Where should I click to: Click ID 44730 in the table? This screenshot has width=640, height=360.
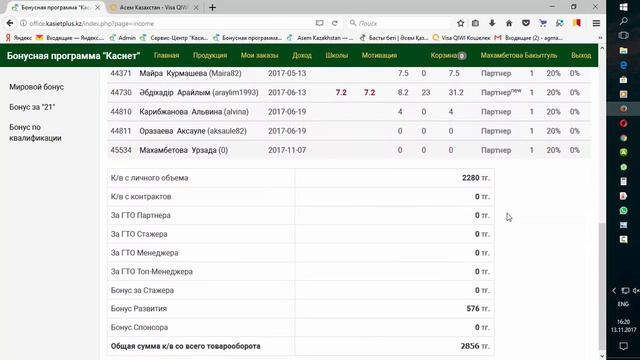(x=121, y=93)
